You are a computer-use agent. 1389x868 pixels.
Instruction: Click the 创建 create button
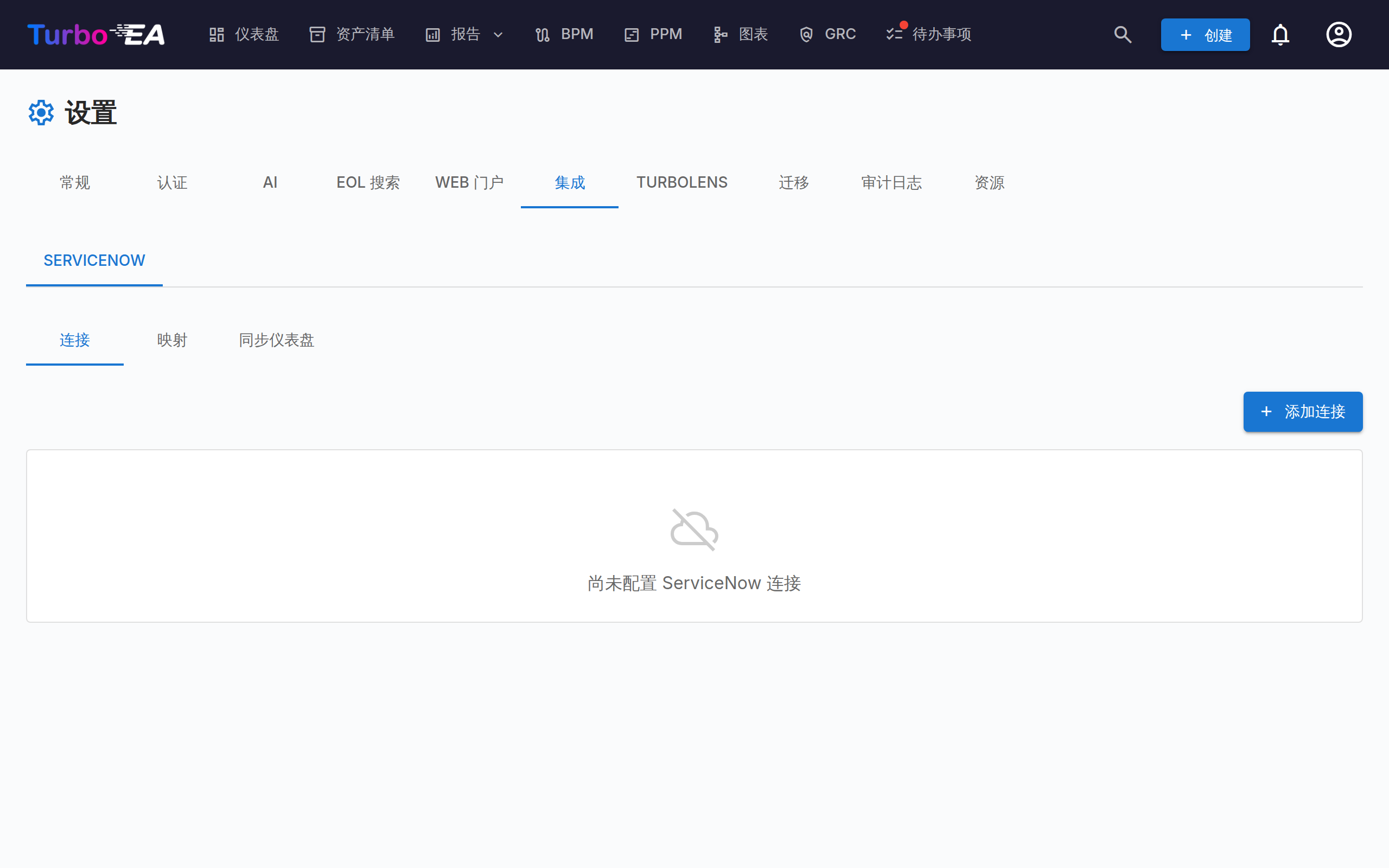tap(1205, 34)
